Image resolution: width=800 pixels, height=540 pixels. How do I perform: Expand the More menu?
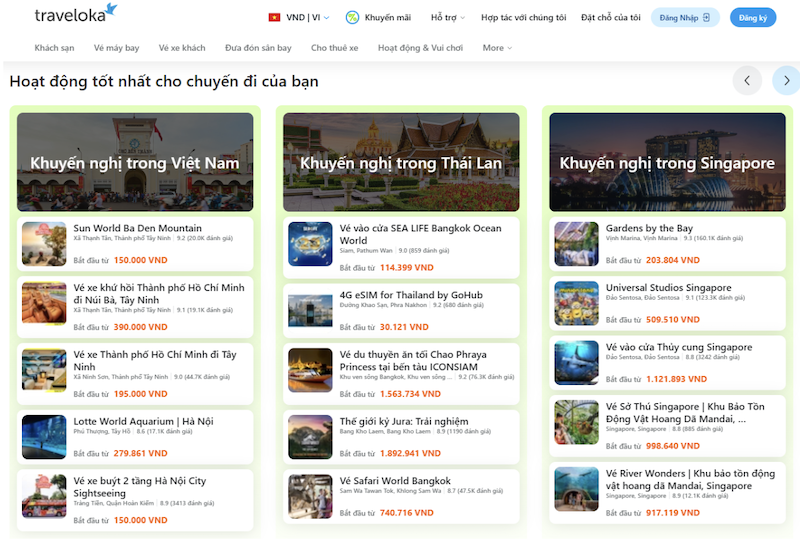click(x=497, y=47)
